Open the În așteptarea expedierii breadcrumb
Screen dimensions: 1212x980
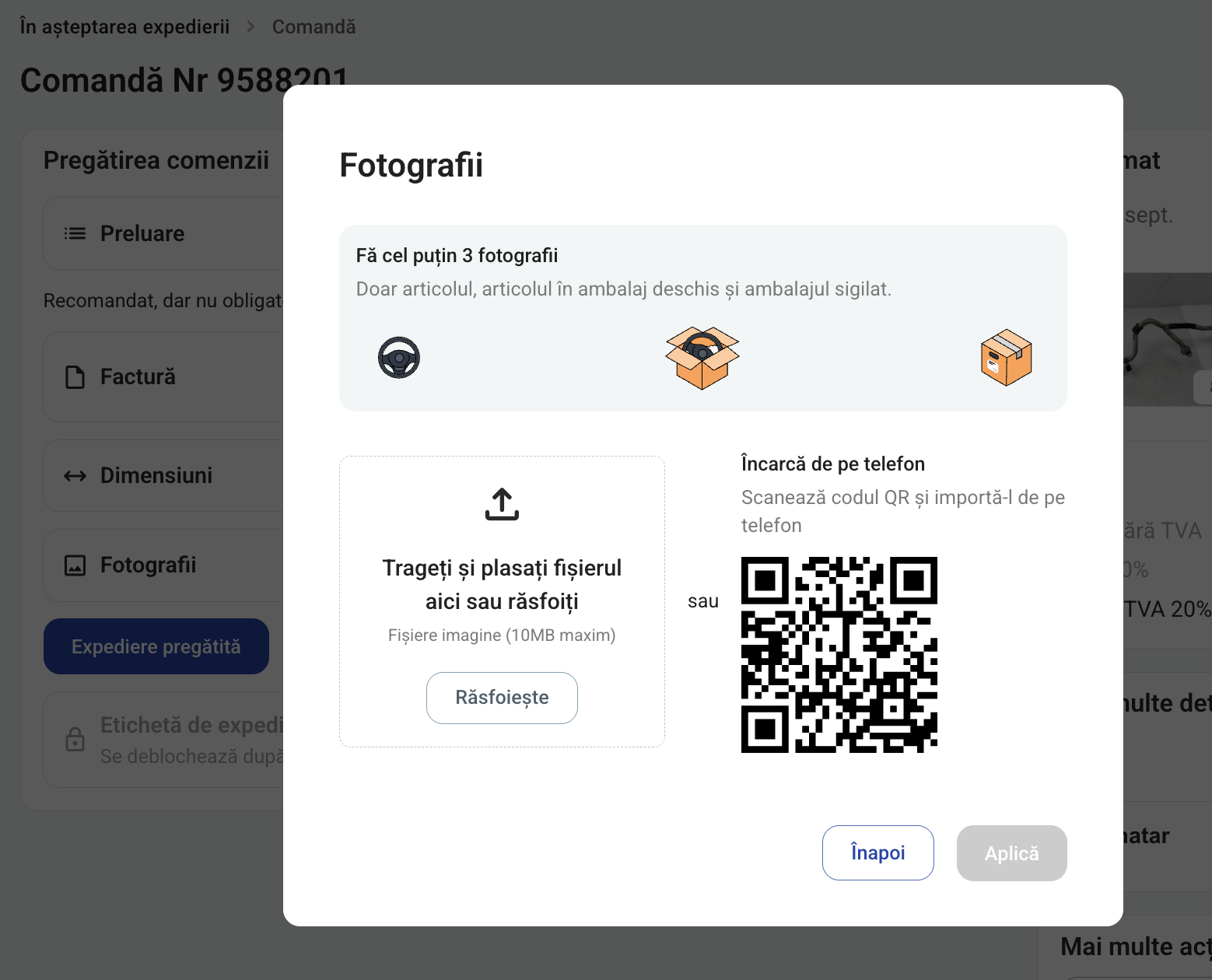click(x=124, y=26)
